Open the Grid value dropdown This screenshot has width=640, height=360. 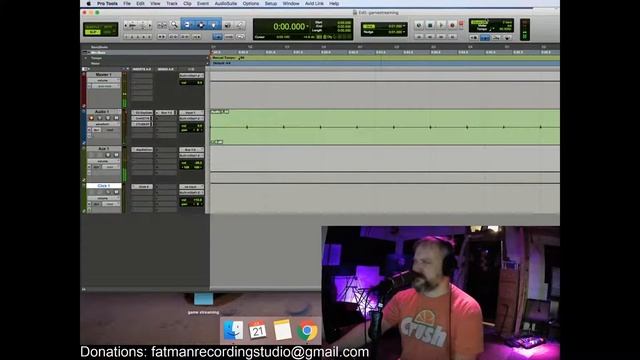(404, 26)
